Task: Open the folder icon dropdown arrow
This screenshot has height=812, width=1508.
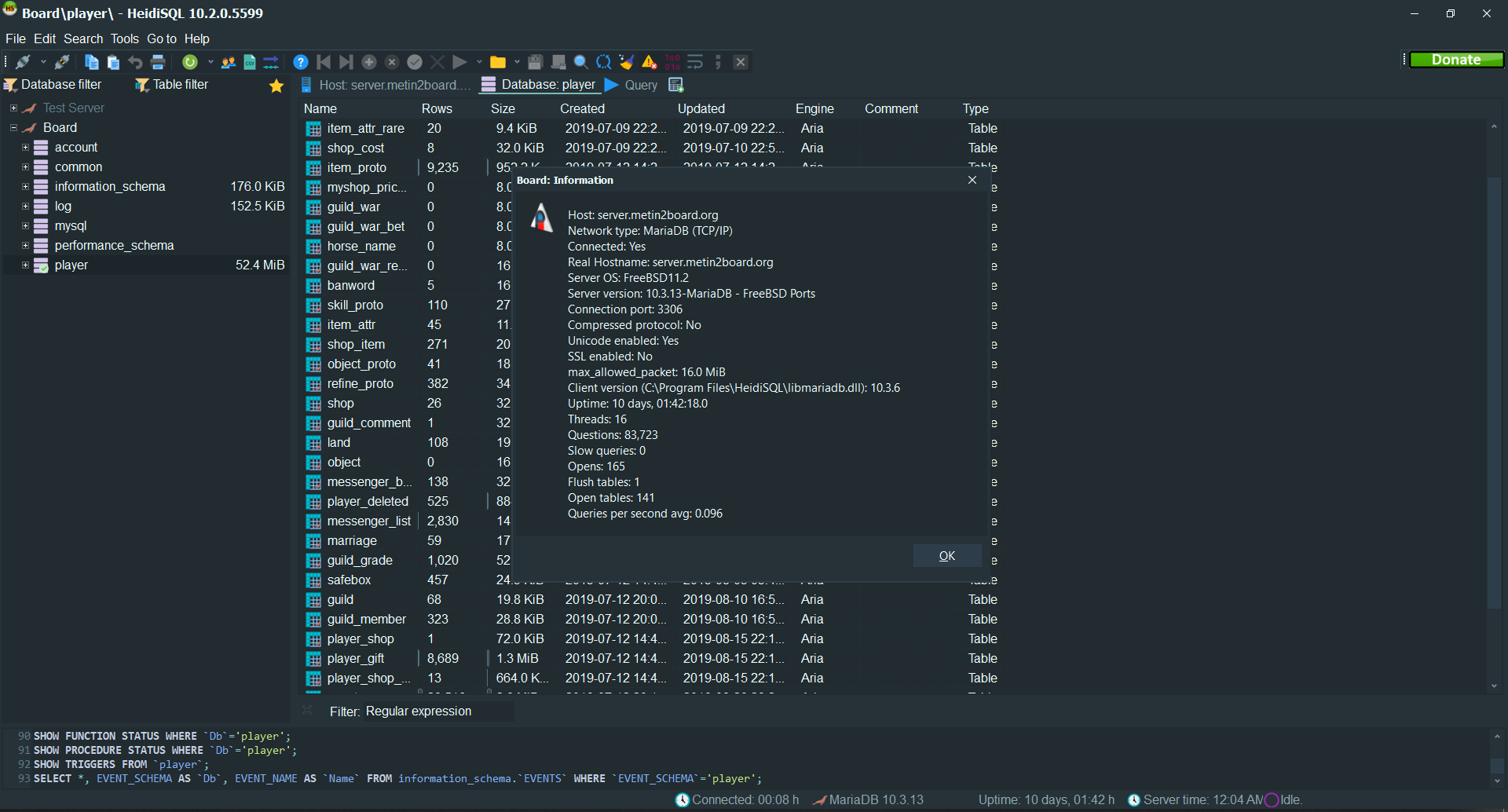Action: (x=517, y=62)
